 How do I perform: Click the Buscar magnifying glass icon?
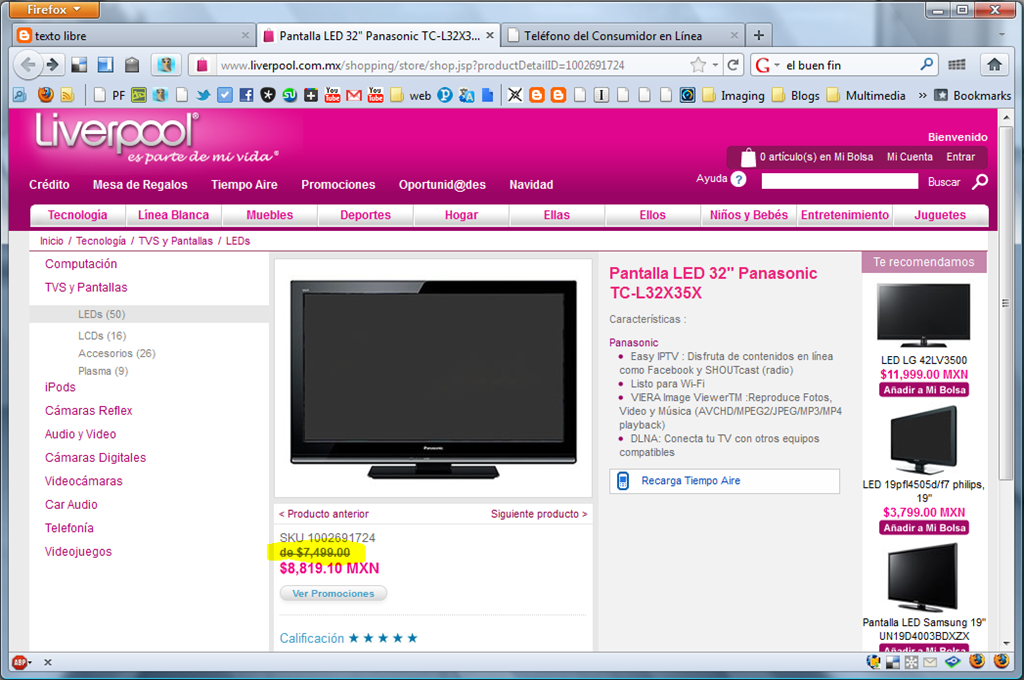980,182
